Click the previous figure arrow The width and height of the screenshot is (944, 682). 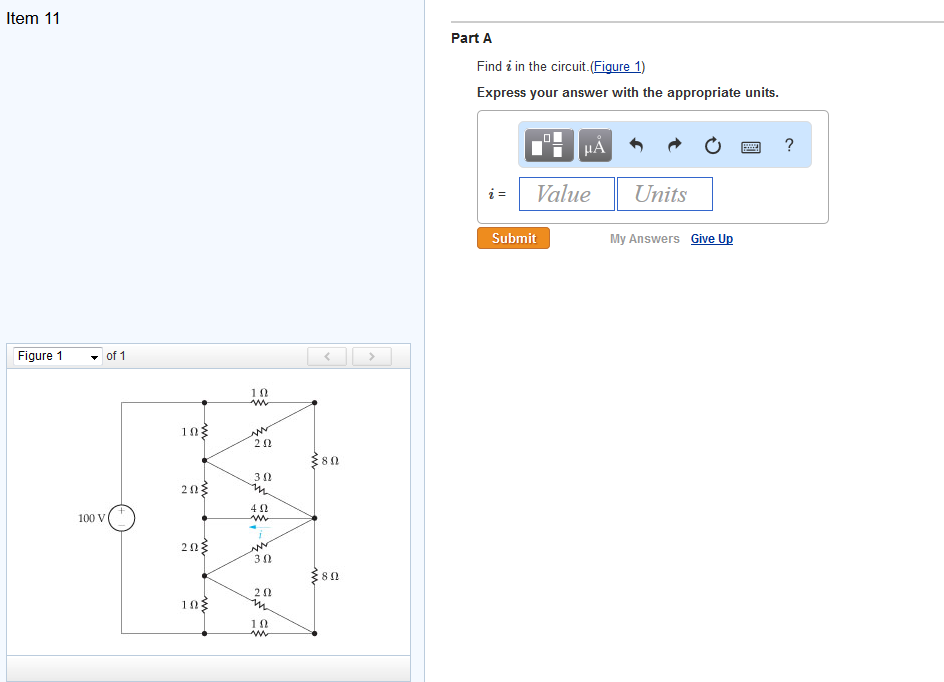coord(327,356)
